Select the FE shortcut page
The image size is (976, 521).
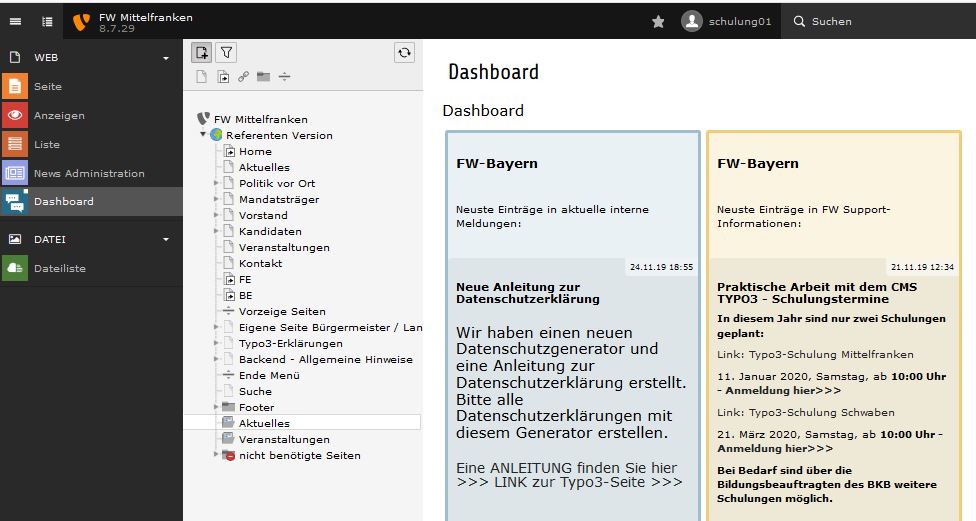coord(245,279)
